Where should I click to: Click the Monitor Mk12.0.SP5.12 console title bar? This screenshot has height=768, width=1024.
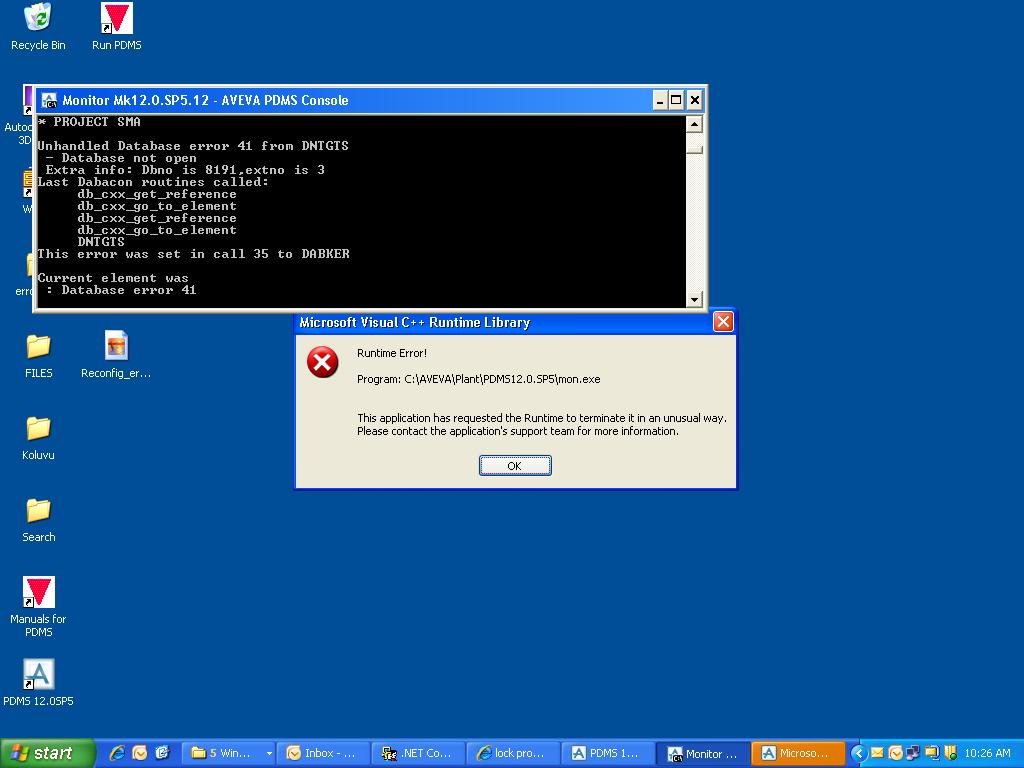370,101
